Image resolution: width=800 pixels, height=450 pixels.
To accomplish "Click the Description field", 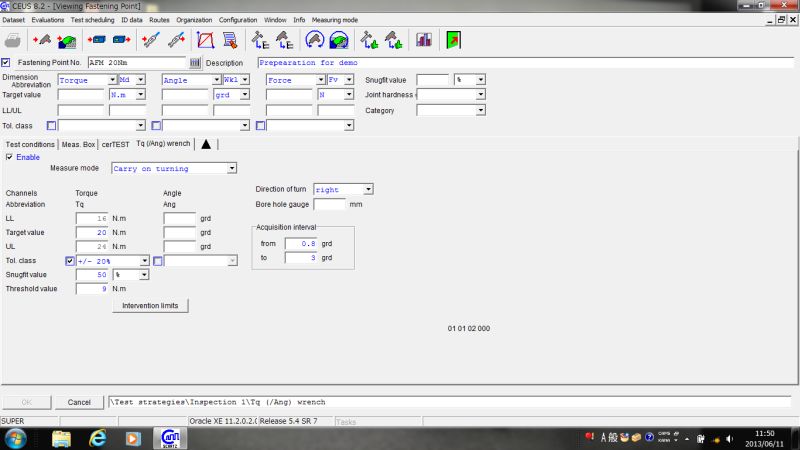I will tap(526, 63).
